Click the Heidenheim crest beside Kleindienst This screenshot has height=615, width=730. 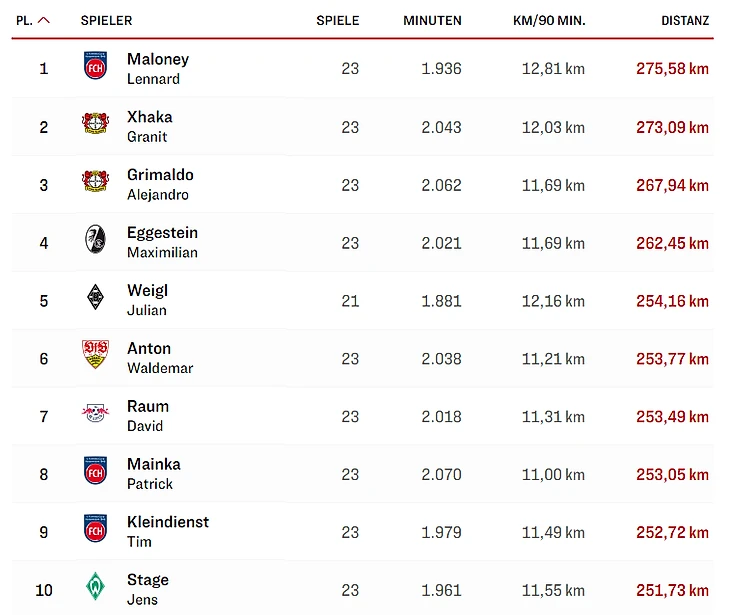tap(95, 531)
